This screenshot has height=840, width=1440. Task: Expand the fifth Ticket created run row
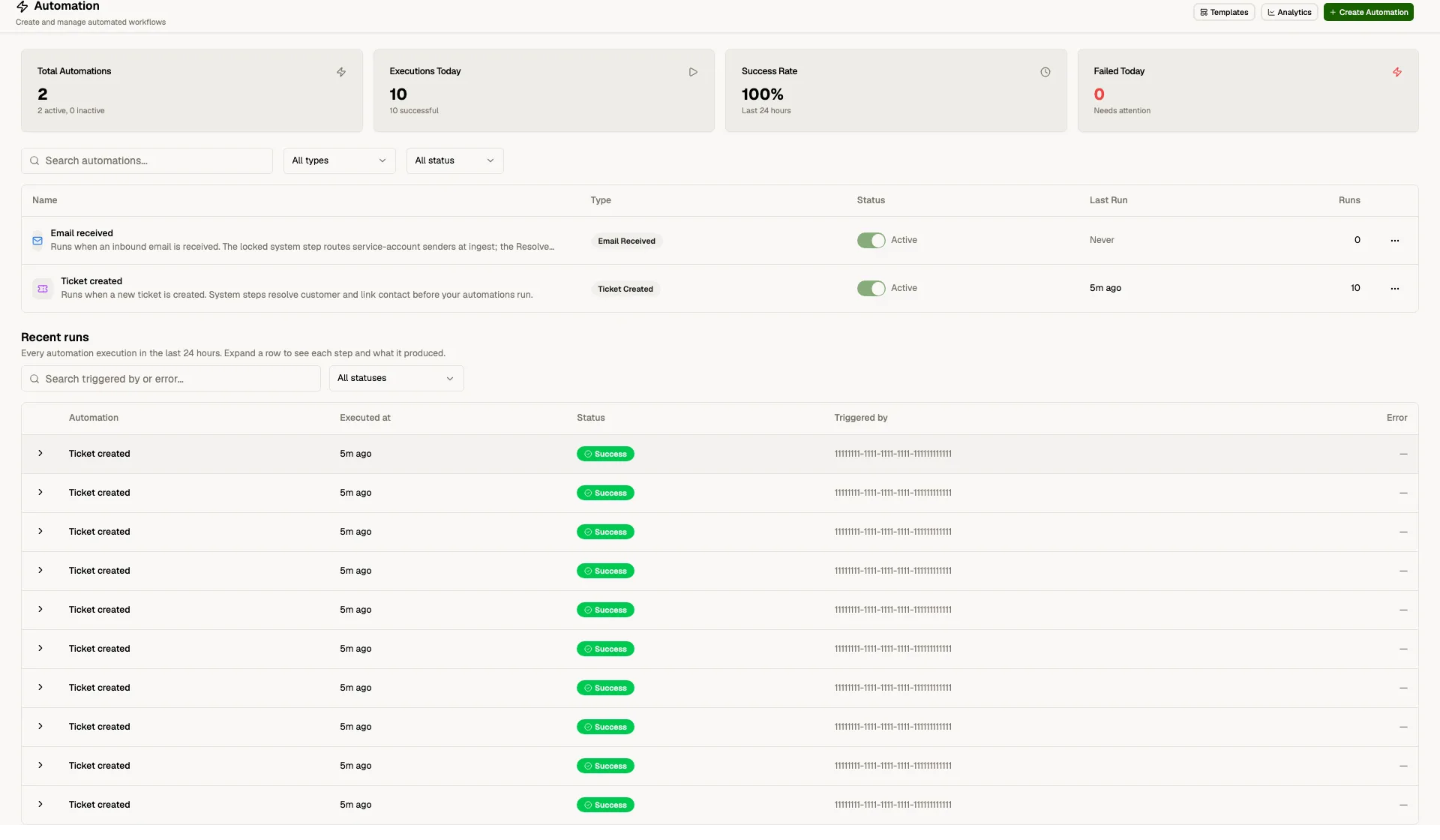(x=40, y=609)
